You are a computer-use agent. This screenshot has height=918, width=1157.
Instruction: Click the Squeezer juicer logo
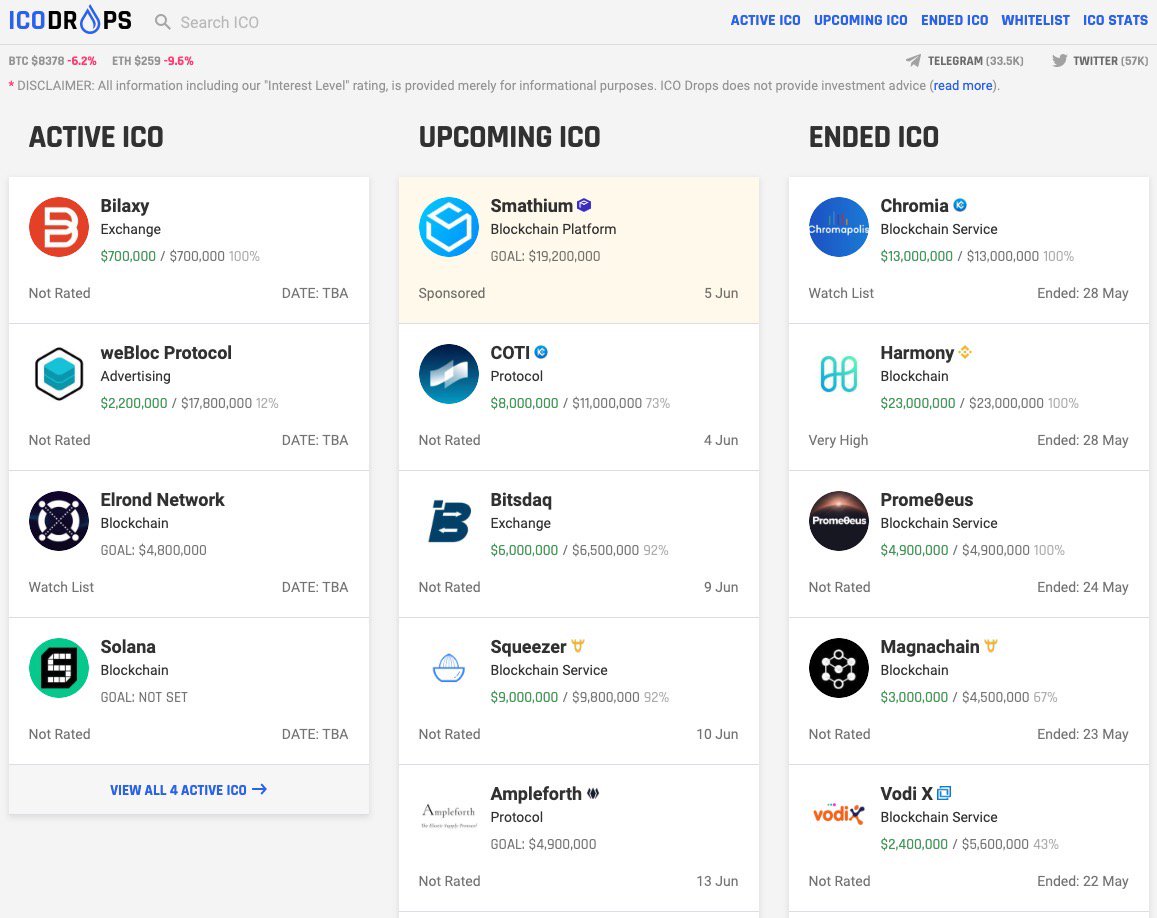tap(449, 668)
